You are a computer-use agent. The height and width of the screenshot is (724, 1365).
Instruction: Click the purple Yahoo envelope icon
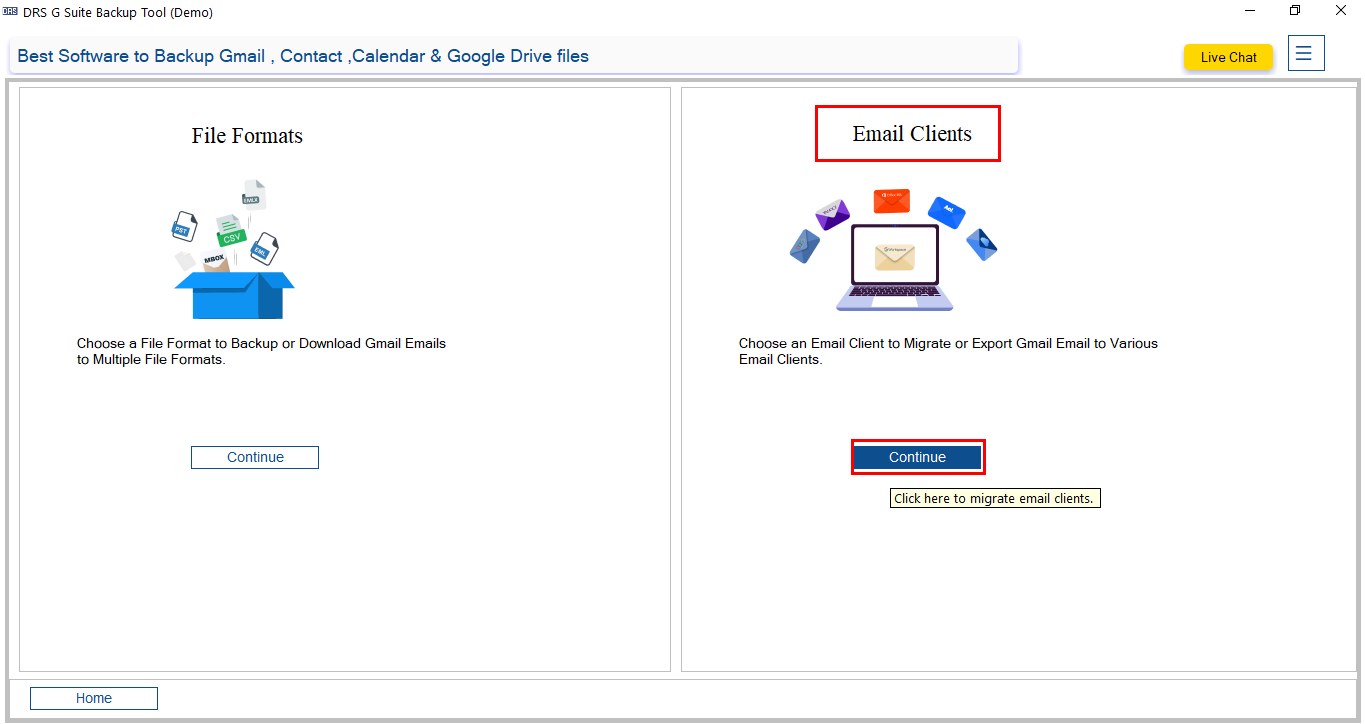point(832,214)
